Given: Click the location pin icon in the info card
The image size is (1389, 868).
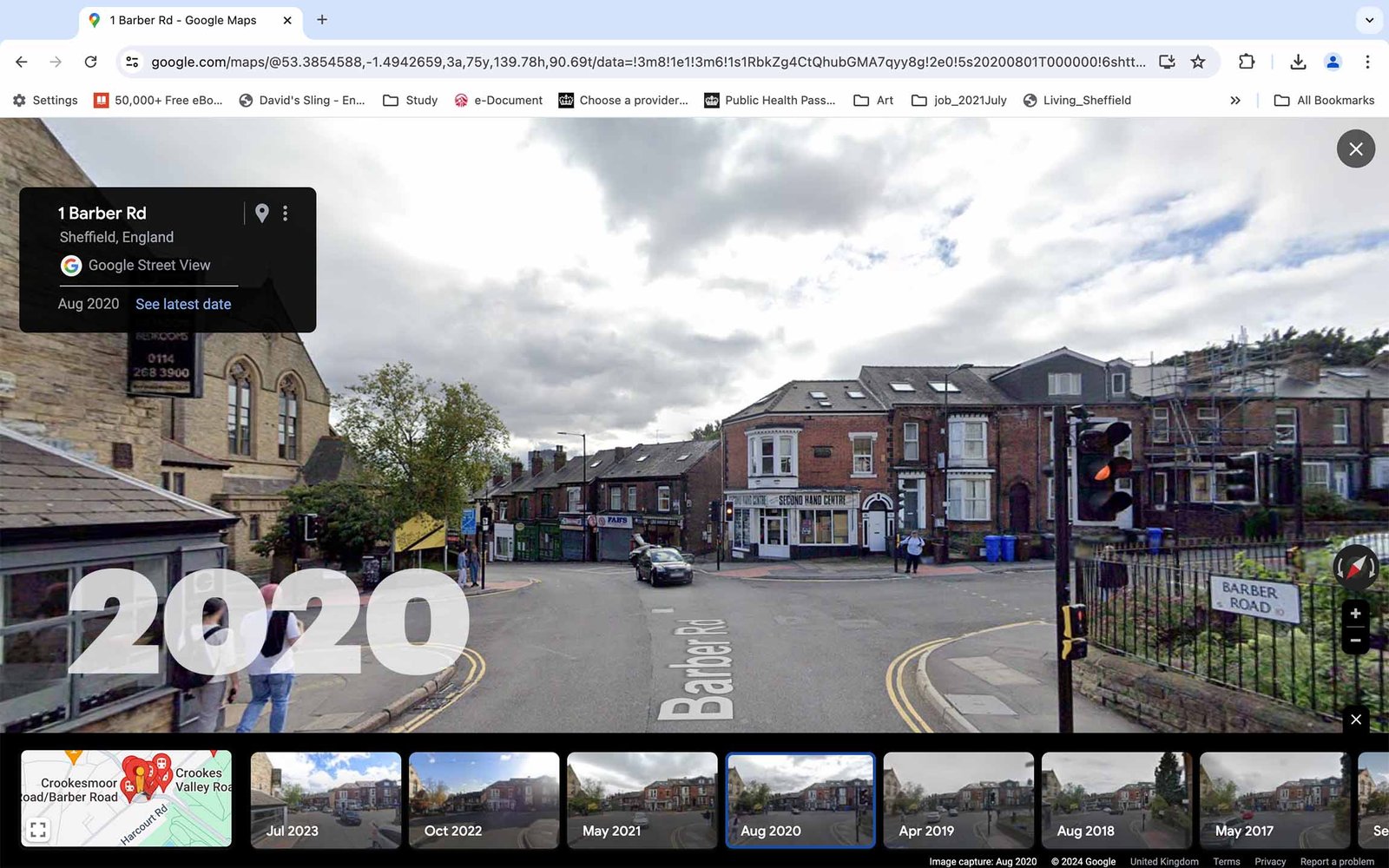Looking at the screenshot, I should [x=261, y=213].
